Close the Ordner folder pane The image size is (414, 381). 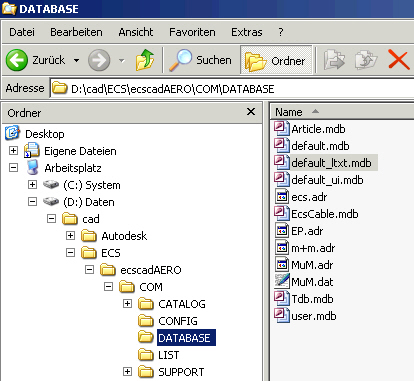[x=251, y=112]
